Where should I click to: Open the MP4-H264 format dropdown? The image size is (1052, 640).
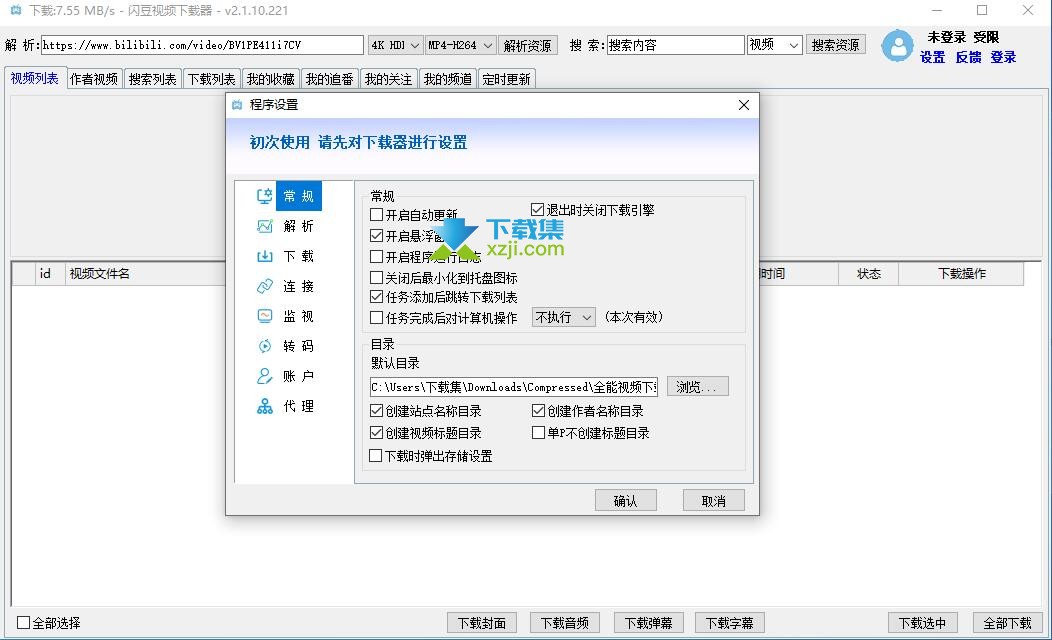pyautogui.click(x=461, y=45)
